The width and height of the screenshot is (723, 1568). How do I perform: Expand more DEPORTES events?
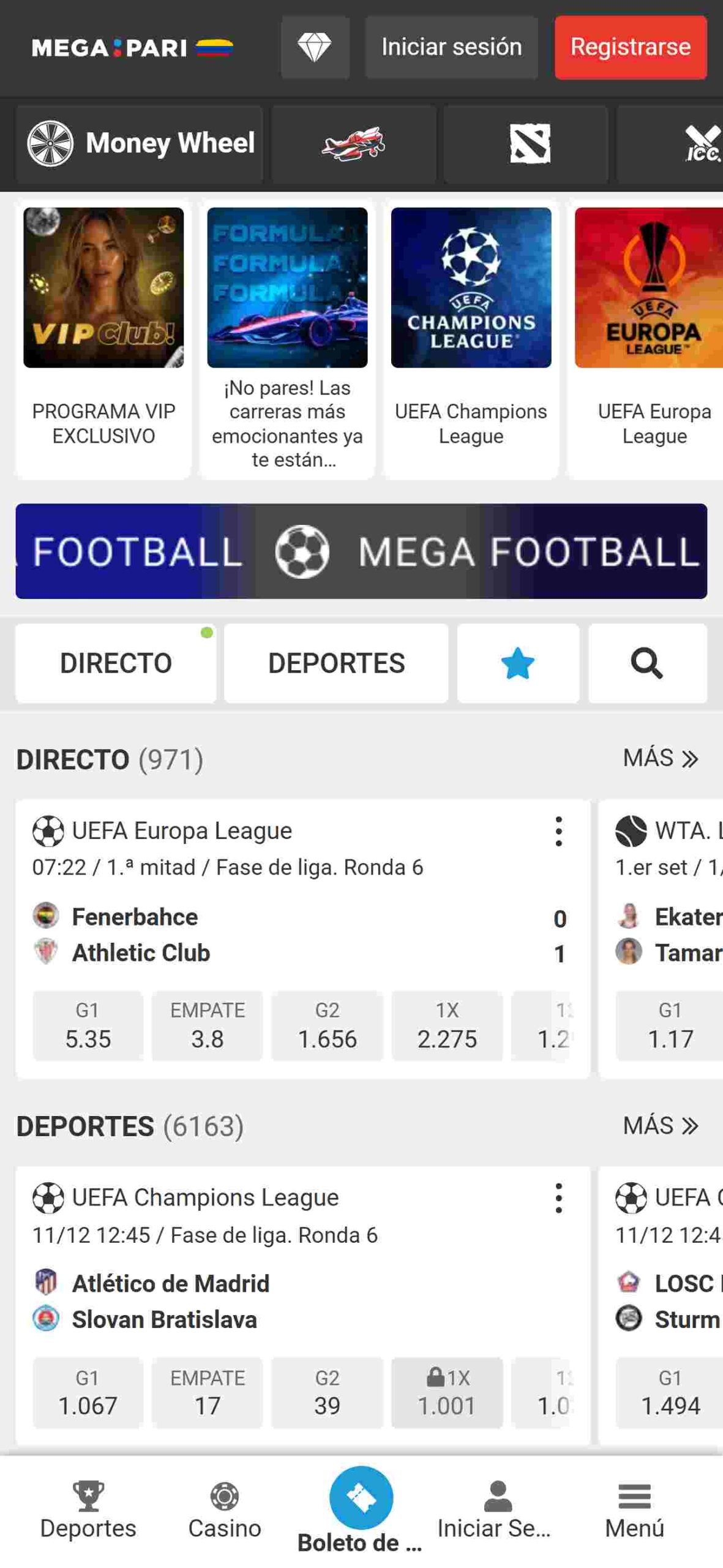(x=660, y=1126)
